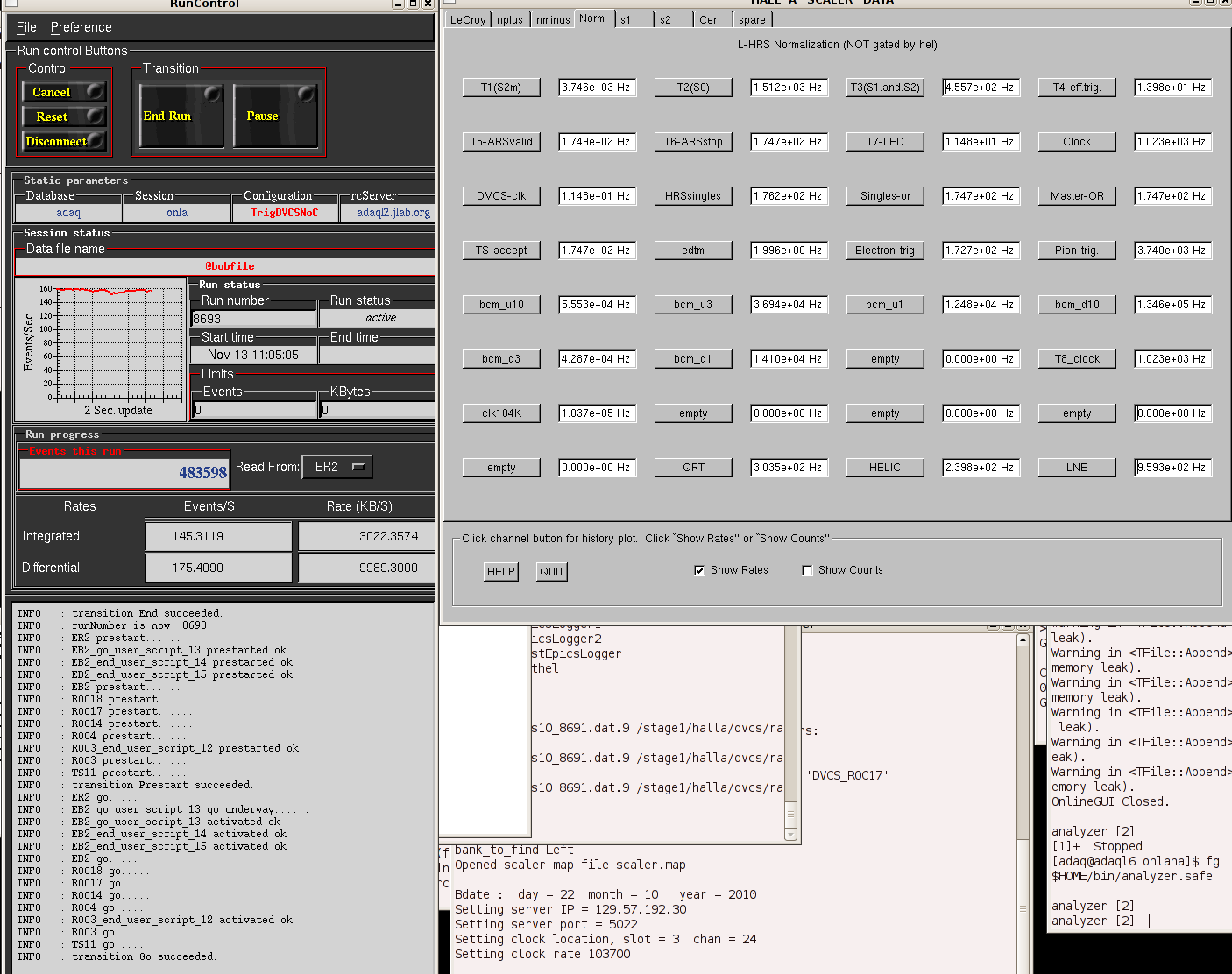This screenshot has height=974, width=1232.
Task: Click the Cancel control button
Action: tap(64, 92)
